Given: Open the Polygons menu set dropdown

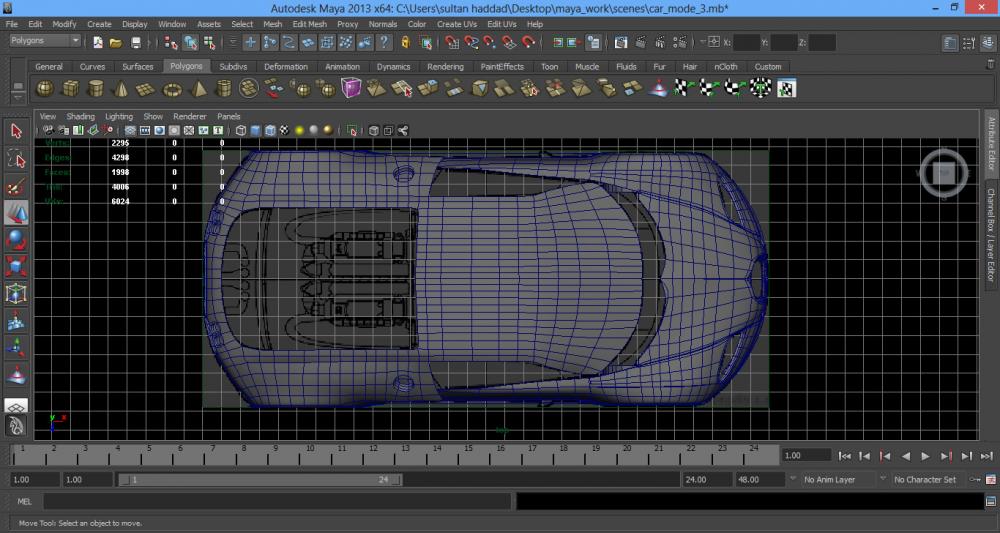Looking at the screenshot, I should tap(45, 41).
